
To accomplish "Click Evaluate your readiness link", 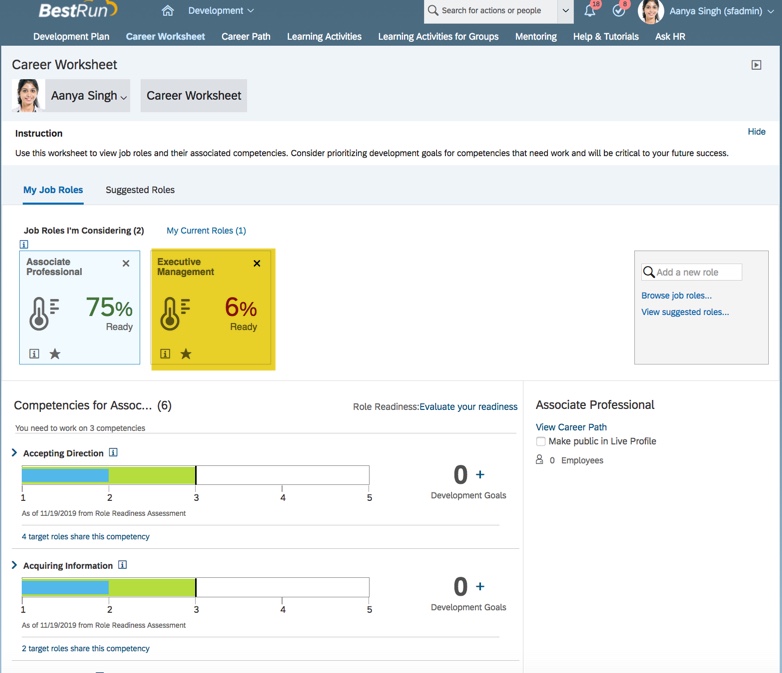I will pos(468,407).
